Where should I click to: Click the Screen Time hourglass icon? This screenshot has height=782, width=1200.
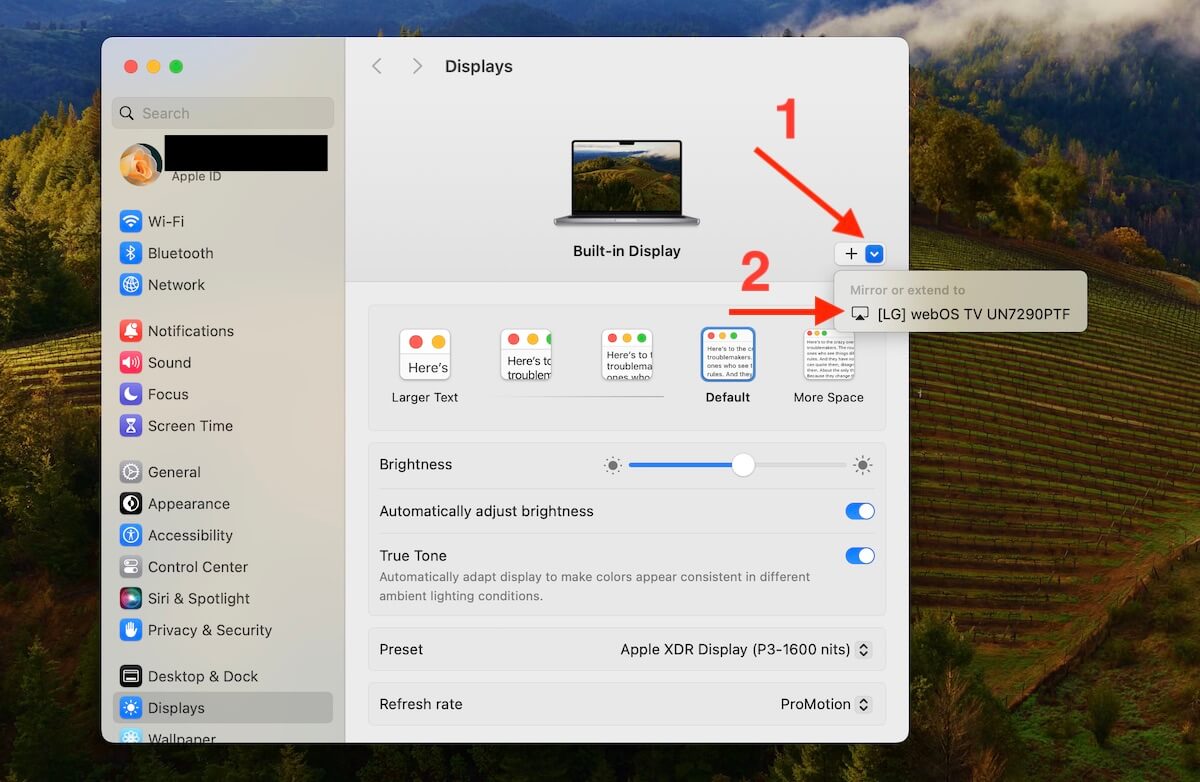pyautogui.click(x=131, y=426)
